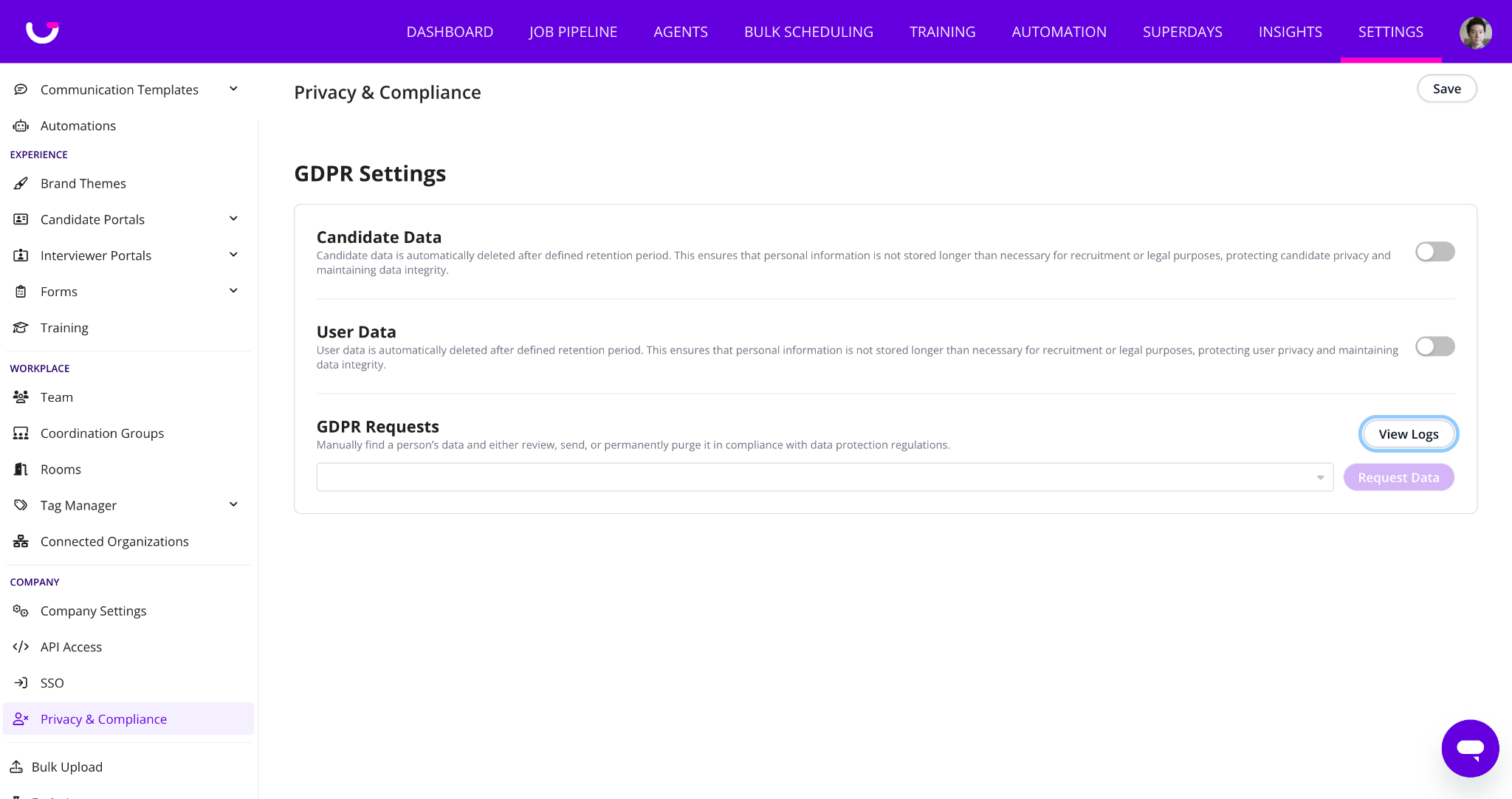Viewport: 1512px width, 799px height.
Task: Click the Automations robot icon
Action: click(21, 126)
